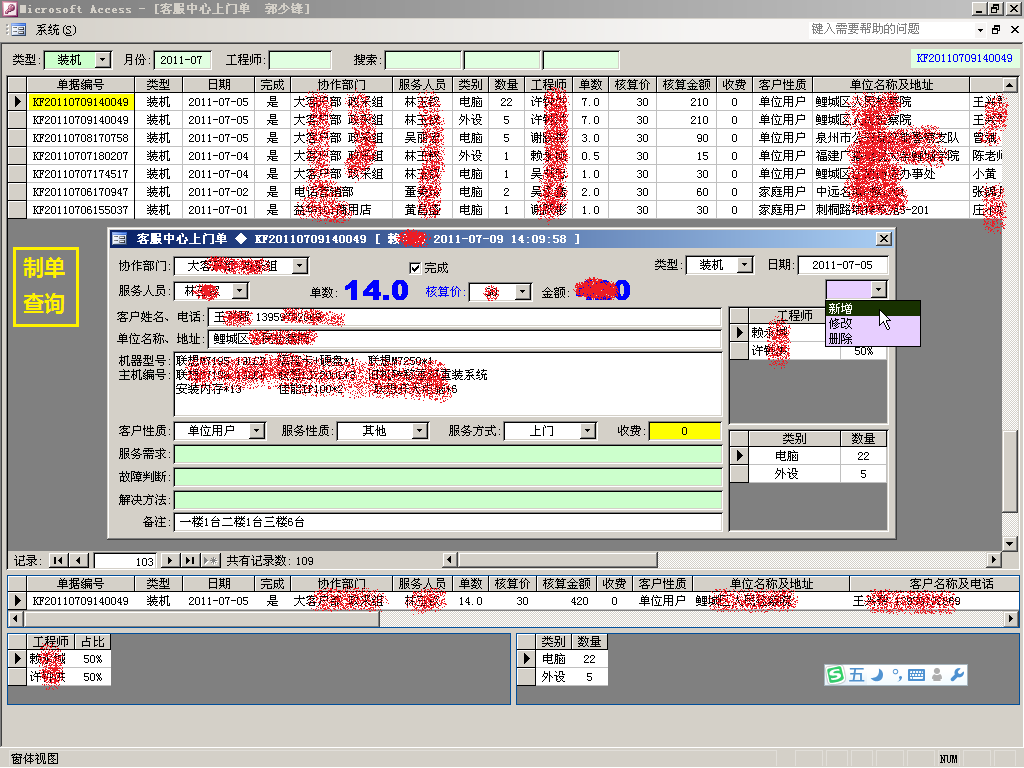The width and height of the screenshot is (1024, 768).
Task: Open the IME soft keyboard icon
Action: (916, 676)
